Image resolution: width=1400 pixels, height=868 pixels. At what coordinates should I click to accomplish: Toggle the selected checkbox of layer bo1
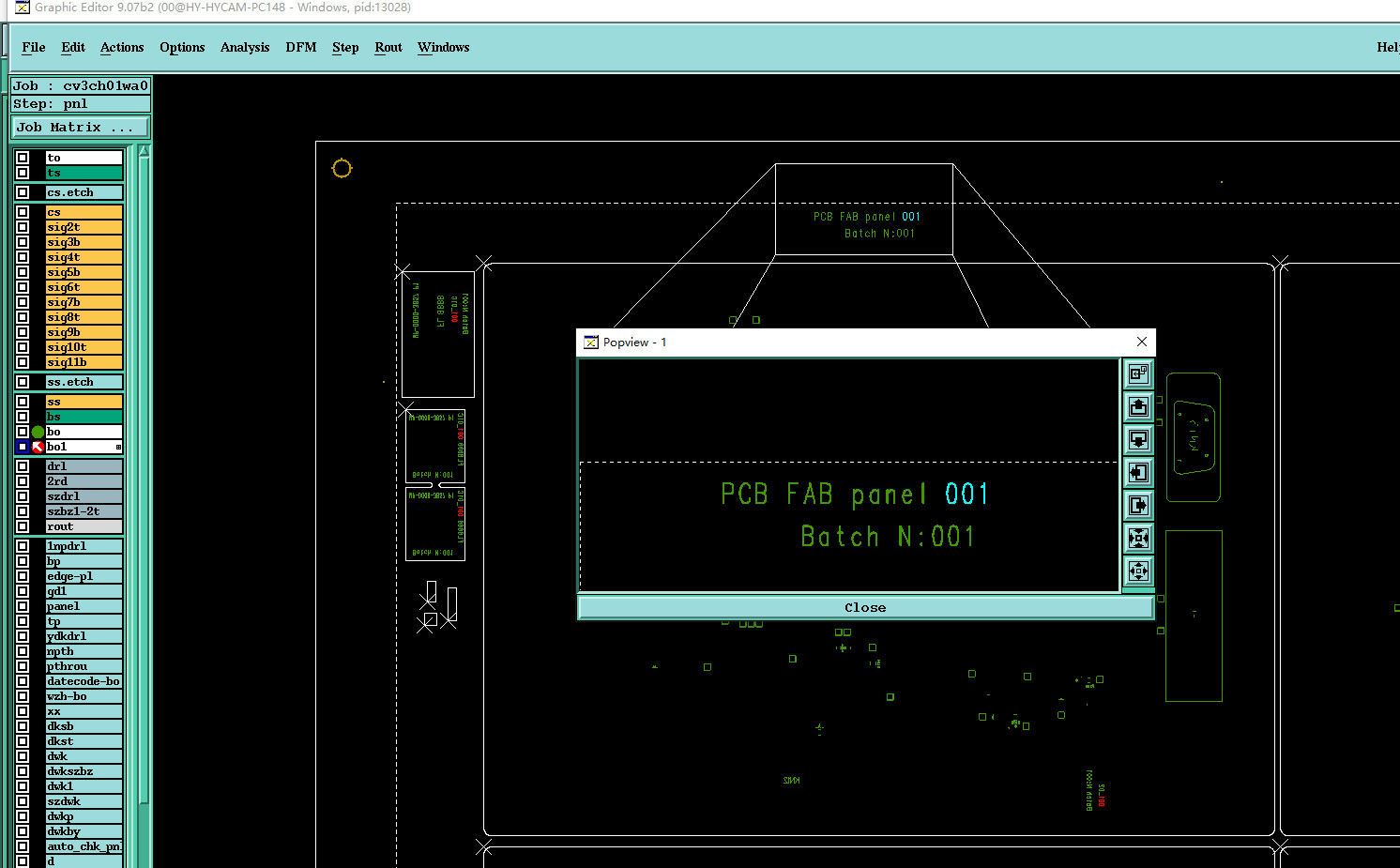[x=23, y=447]
